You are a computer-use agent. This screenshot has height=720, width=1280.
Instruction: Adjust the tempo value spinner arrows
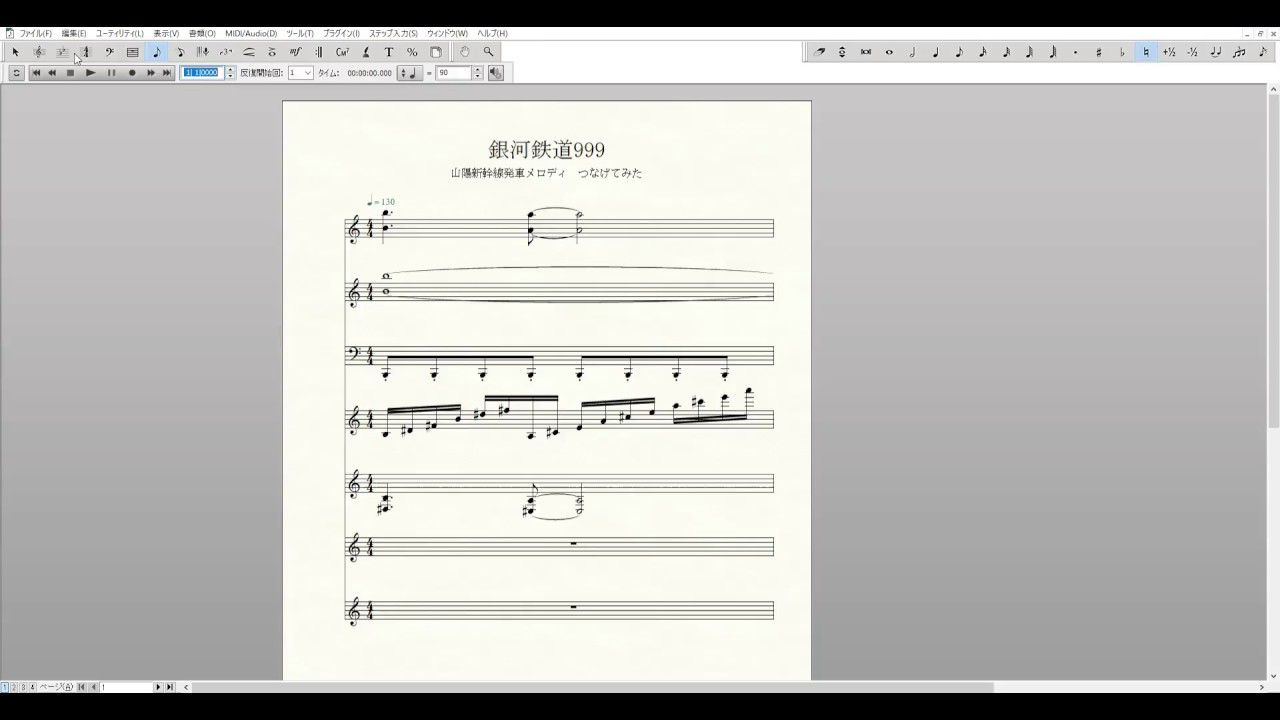click(x=477, y=73)
